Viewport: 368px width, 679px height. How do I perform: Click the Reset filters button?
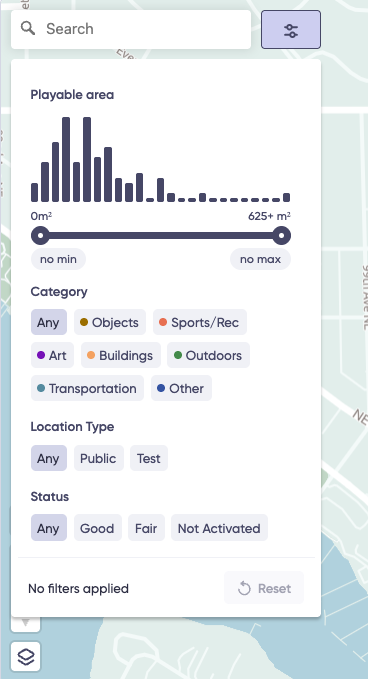coord(264,588)
